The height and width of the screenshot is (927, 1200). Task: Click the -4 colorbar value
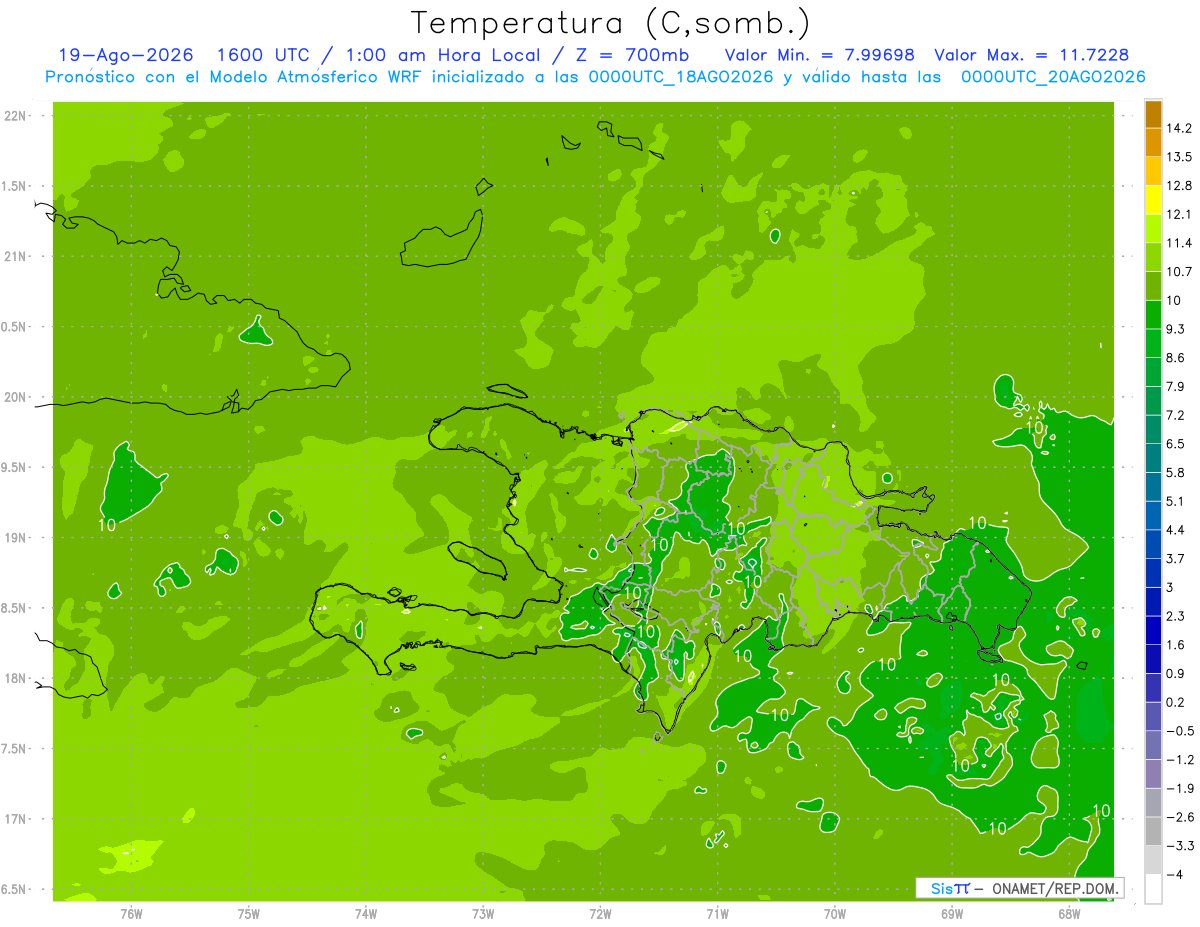(x=1174, y=875)
